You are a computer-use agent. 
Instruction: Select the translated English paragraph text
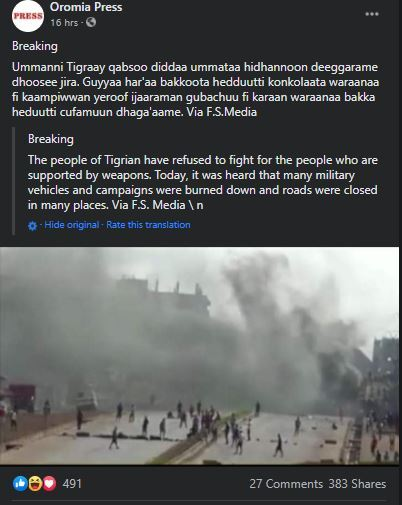(203, 182)
